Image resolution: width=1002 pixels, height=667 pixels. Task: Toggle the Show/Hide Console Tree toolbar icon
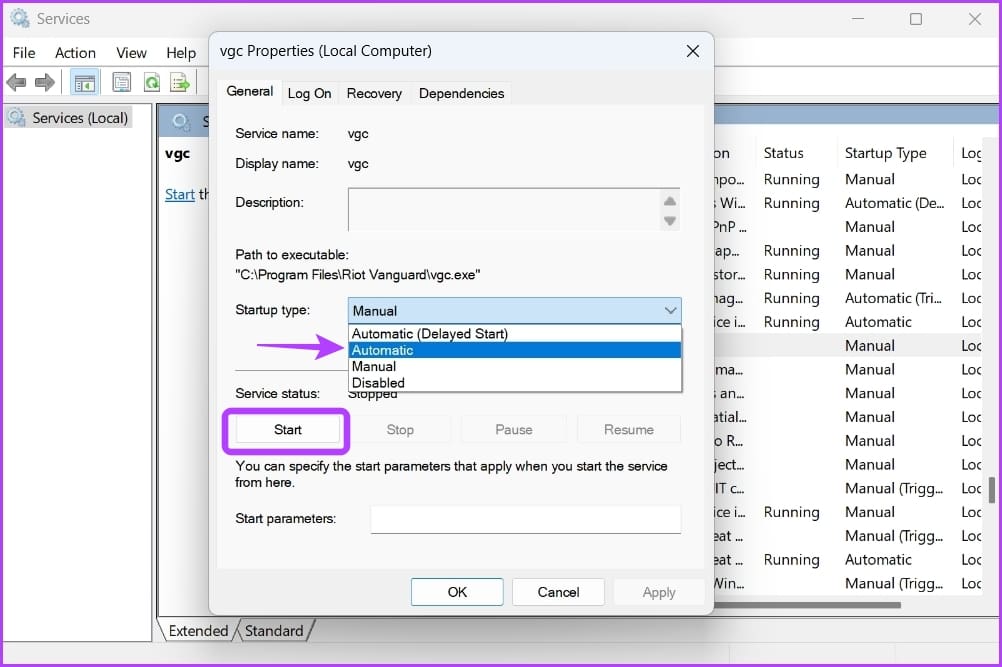click(84, 82)
